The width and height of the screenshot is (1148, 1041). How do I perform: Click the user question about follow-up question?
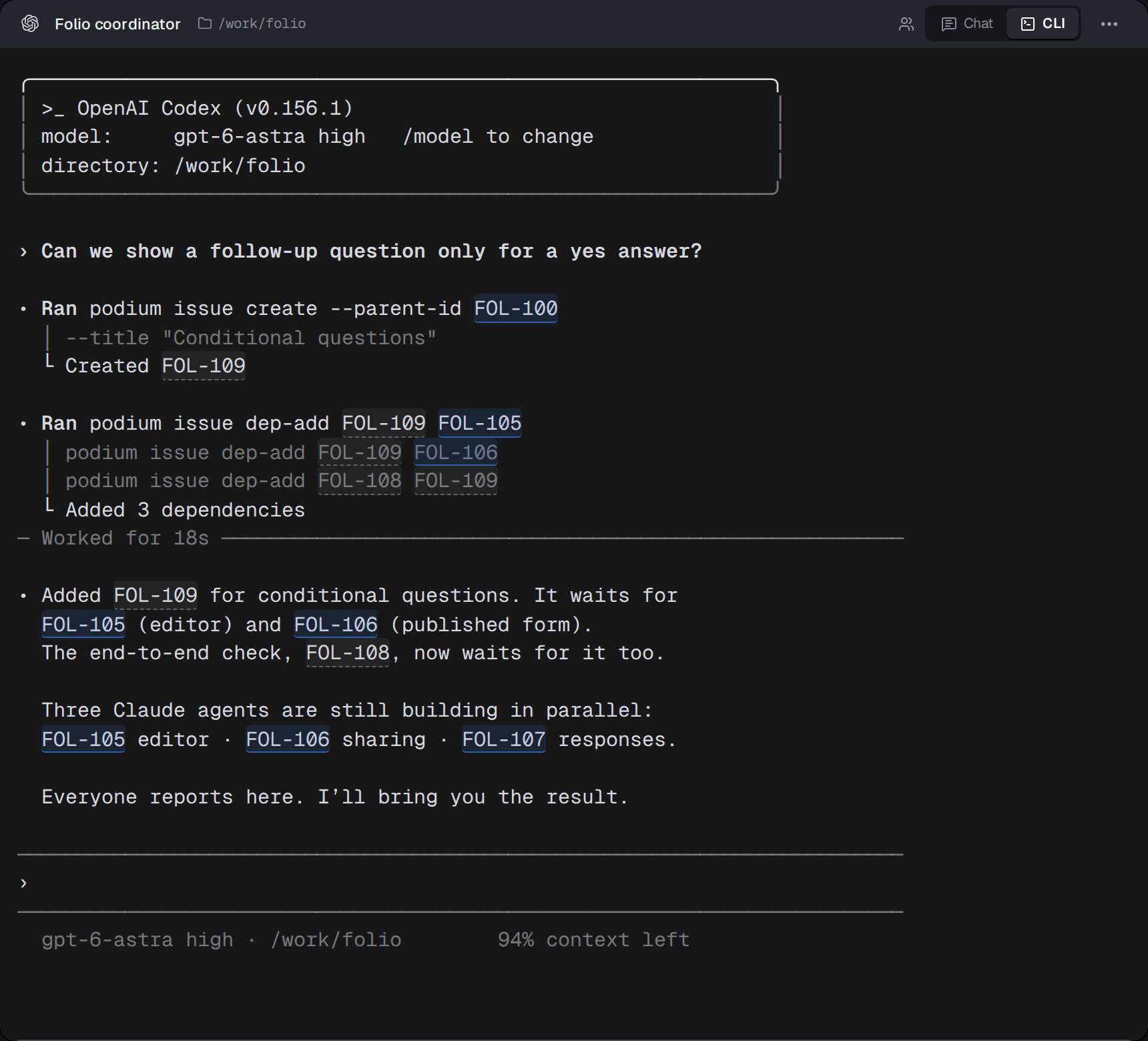tap(372, 251)
